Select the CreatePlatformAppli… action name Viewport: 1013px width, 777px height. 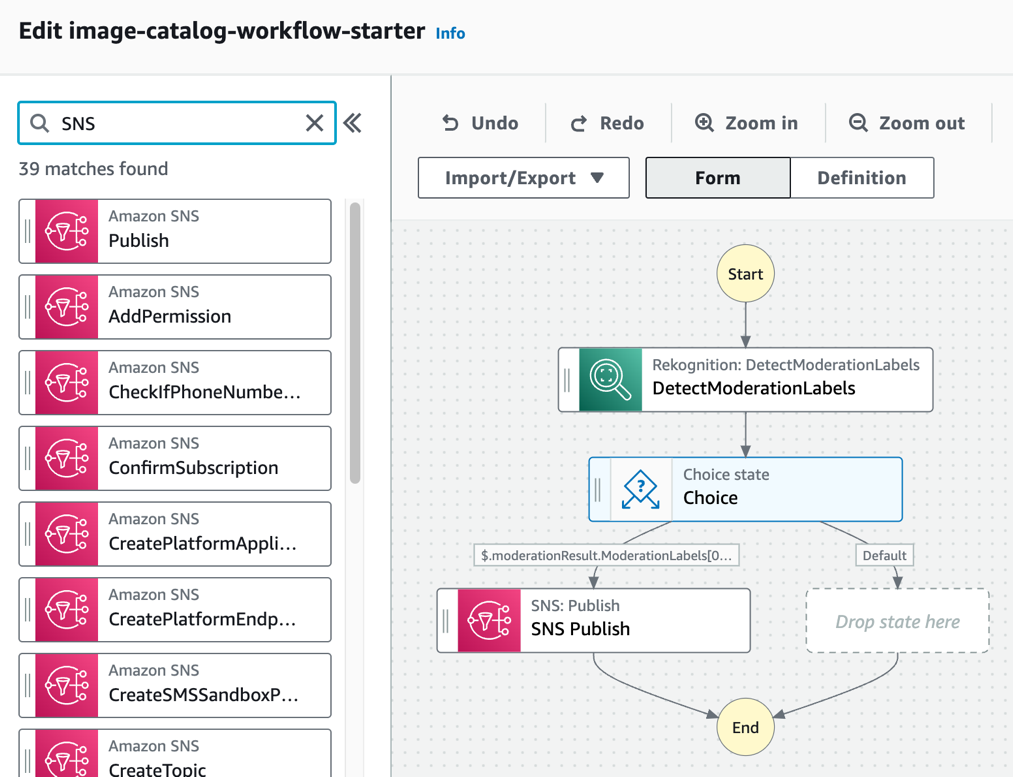click(203, 544)
